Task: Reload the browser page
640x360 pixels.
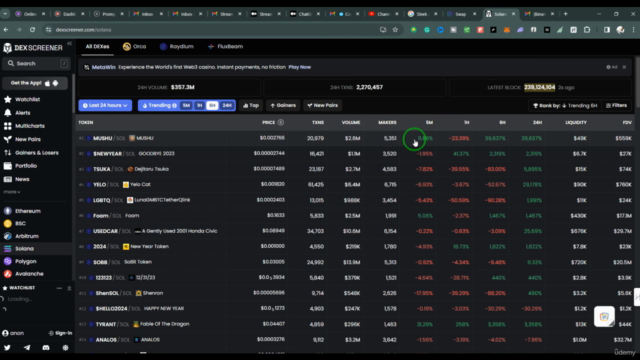Action: (x=32, y=30)
